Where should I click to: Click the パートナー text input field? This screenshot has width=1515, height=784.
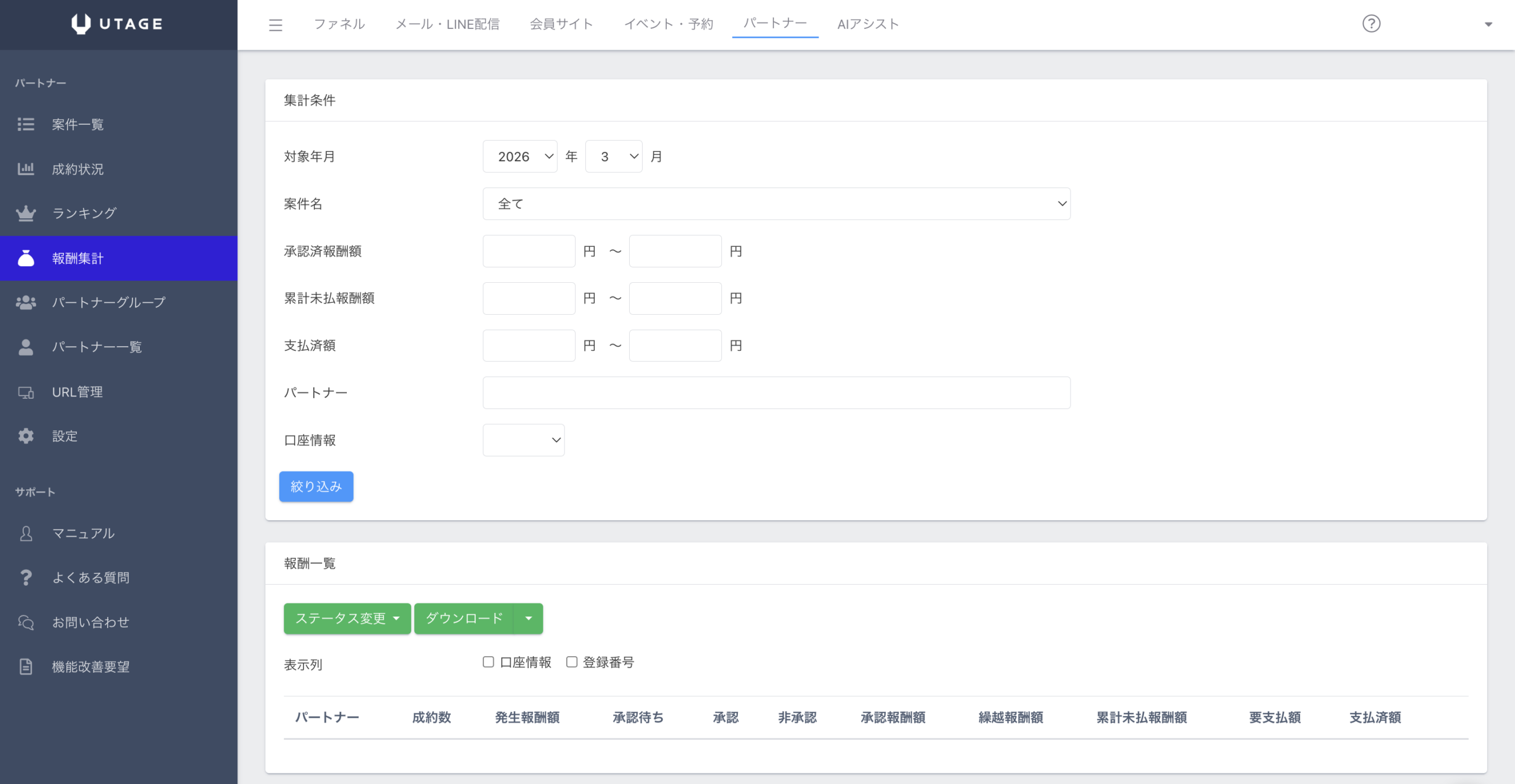tap(776, 393)
